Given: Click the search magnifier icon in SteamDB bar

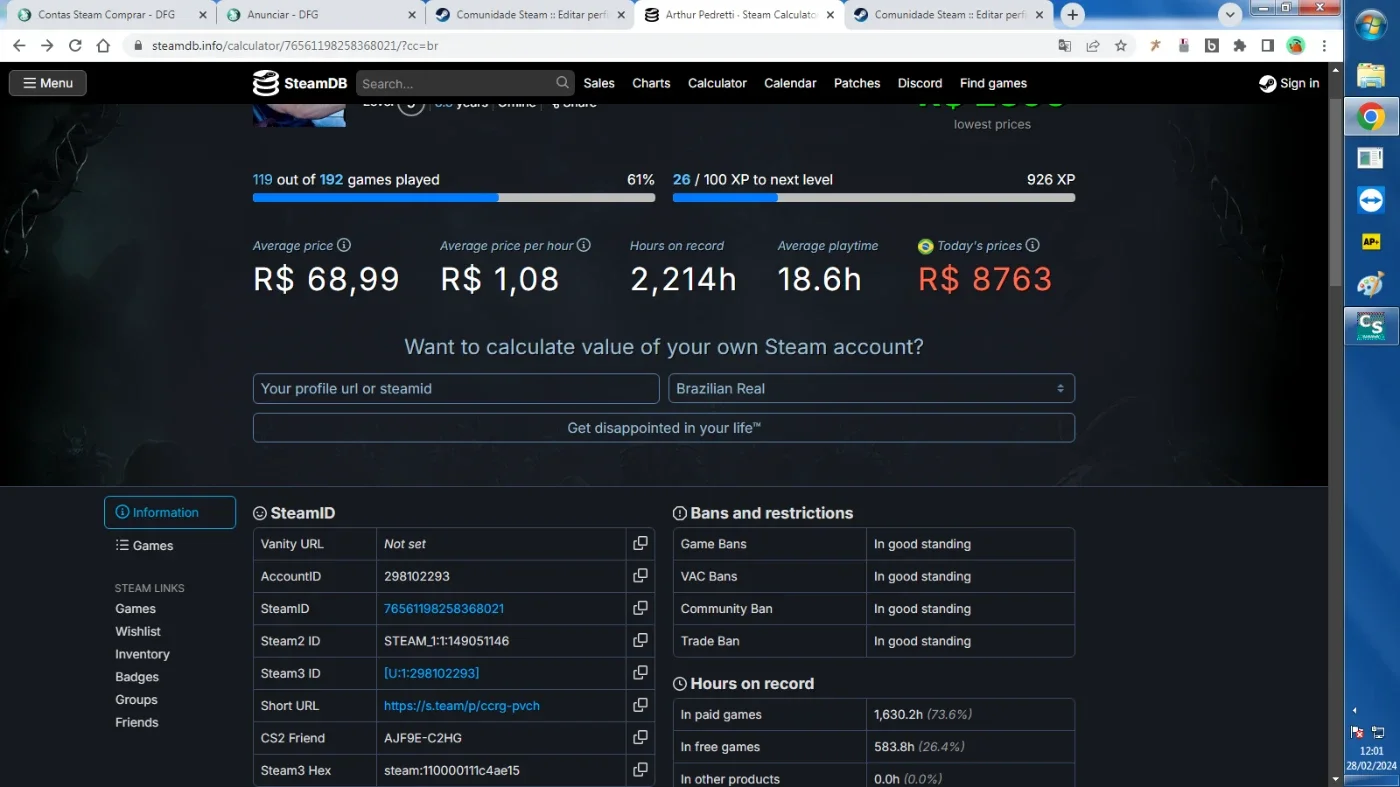Looking at the screenshot, I should pyautogui.click(x=563, y=83).
